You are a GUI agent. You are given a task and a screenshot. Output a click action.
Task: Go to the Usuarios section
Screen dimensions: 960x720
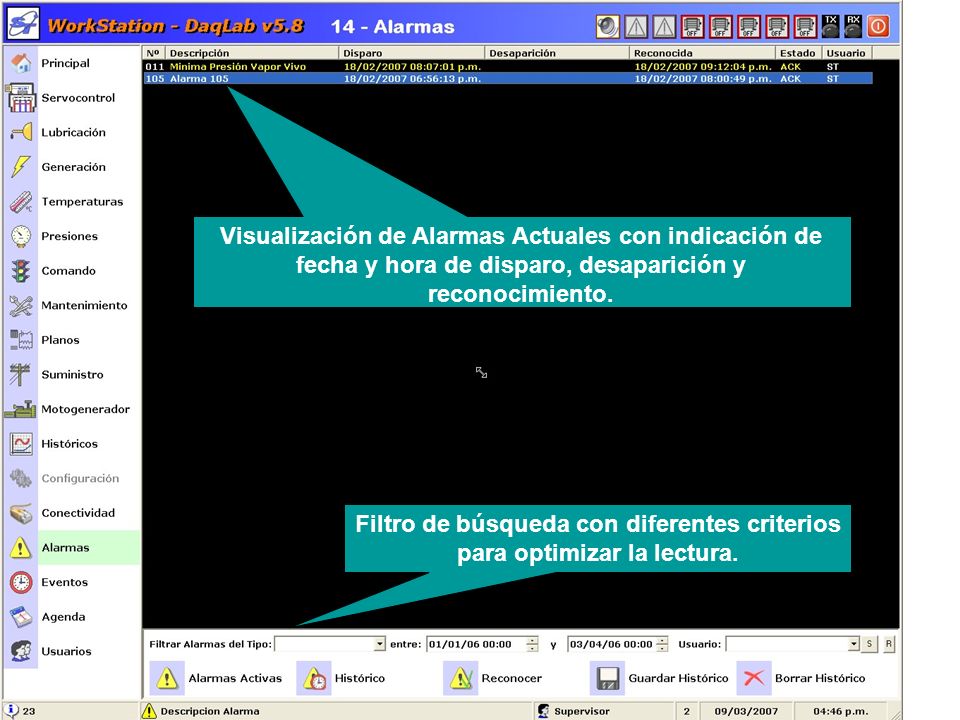pos(72,651)
